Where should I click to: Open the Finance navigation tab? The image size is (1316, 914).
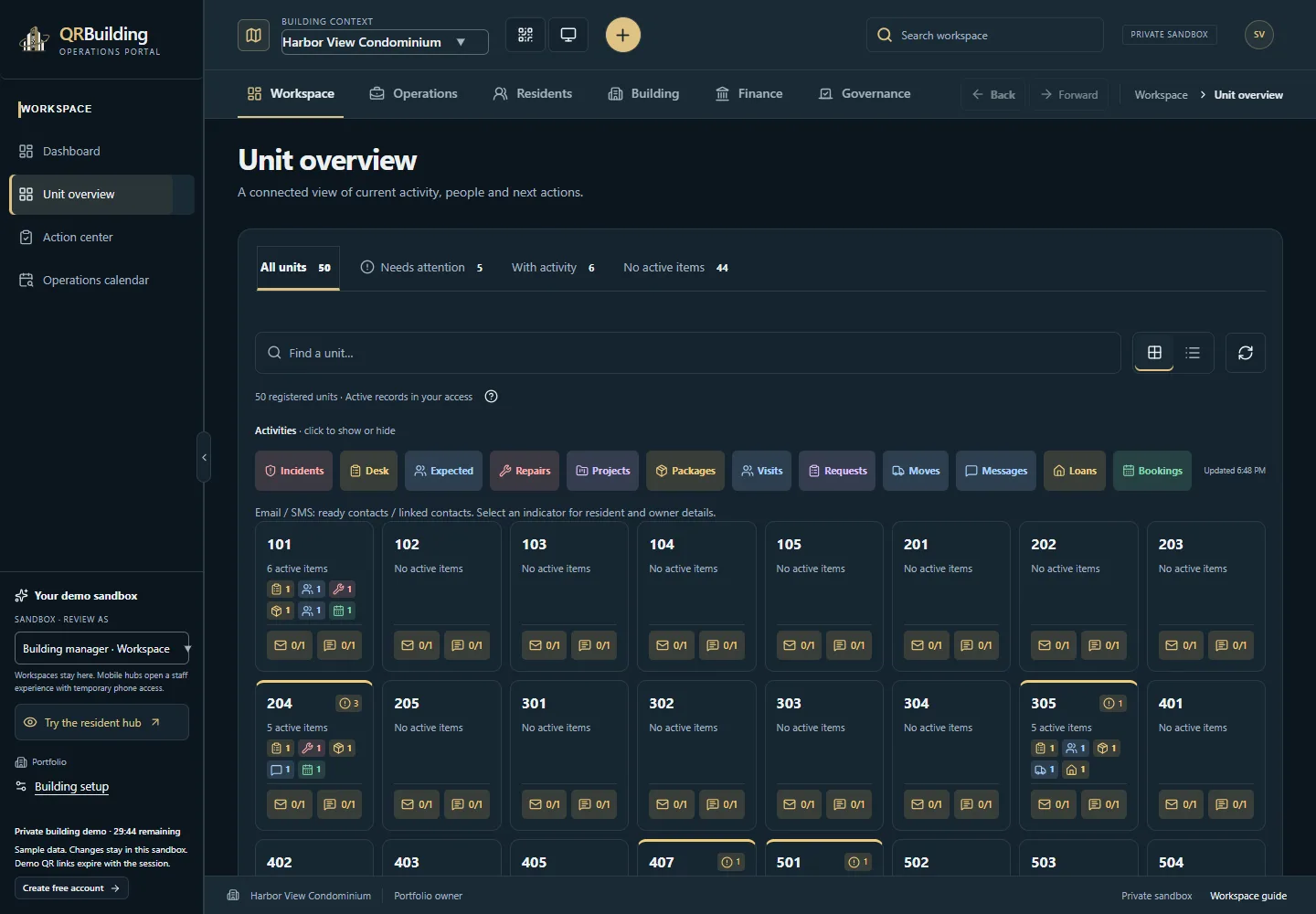point(749,94)
